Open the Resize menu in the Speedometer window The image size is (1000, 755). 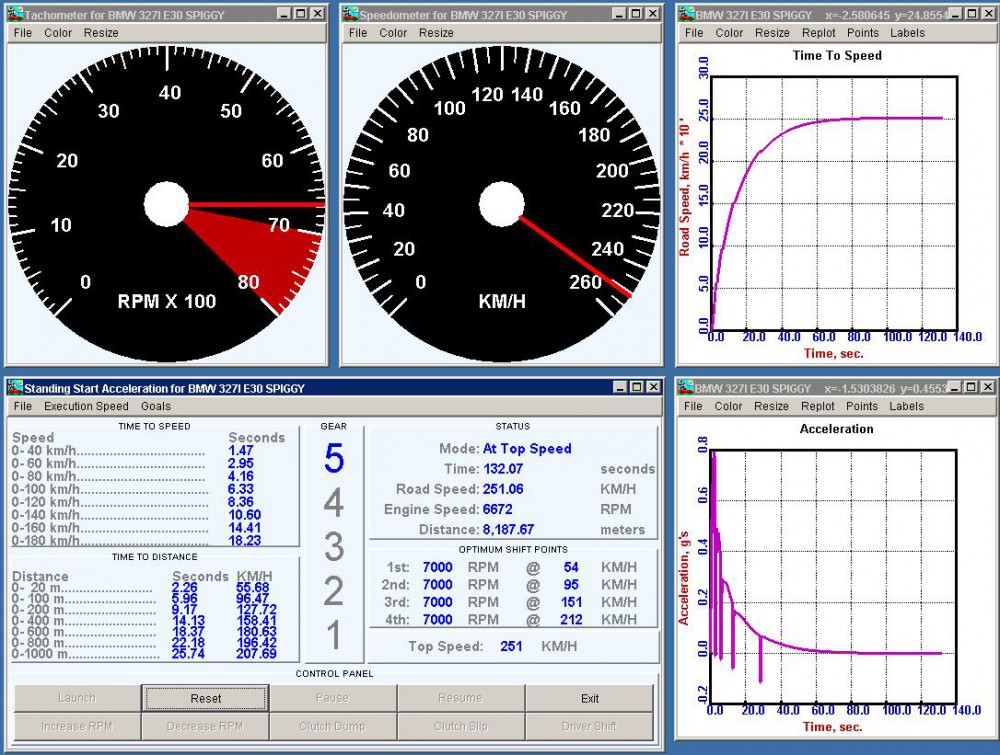(x=436, y=33)
